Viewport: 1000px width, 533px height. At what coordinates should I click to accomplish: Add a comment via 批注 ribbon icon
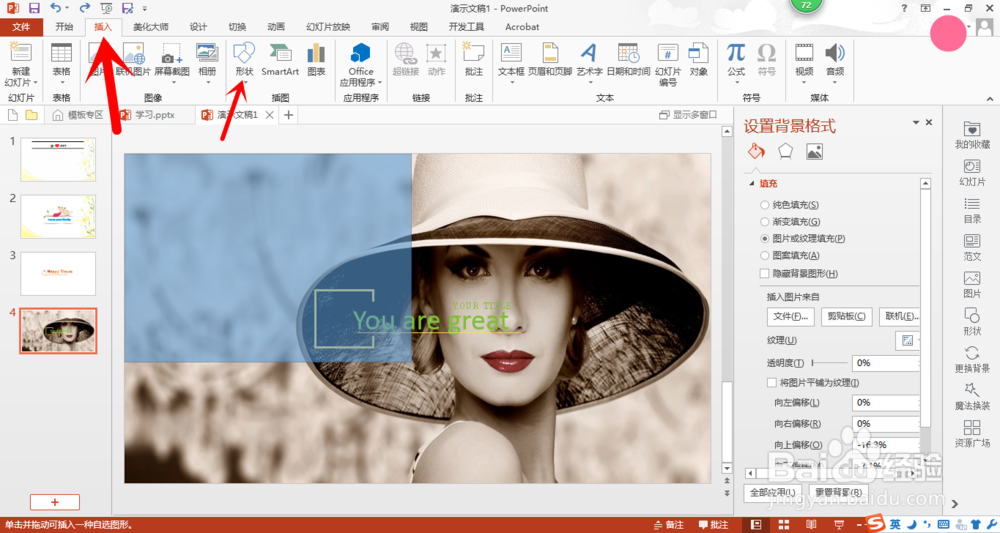pos(474,54)
